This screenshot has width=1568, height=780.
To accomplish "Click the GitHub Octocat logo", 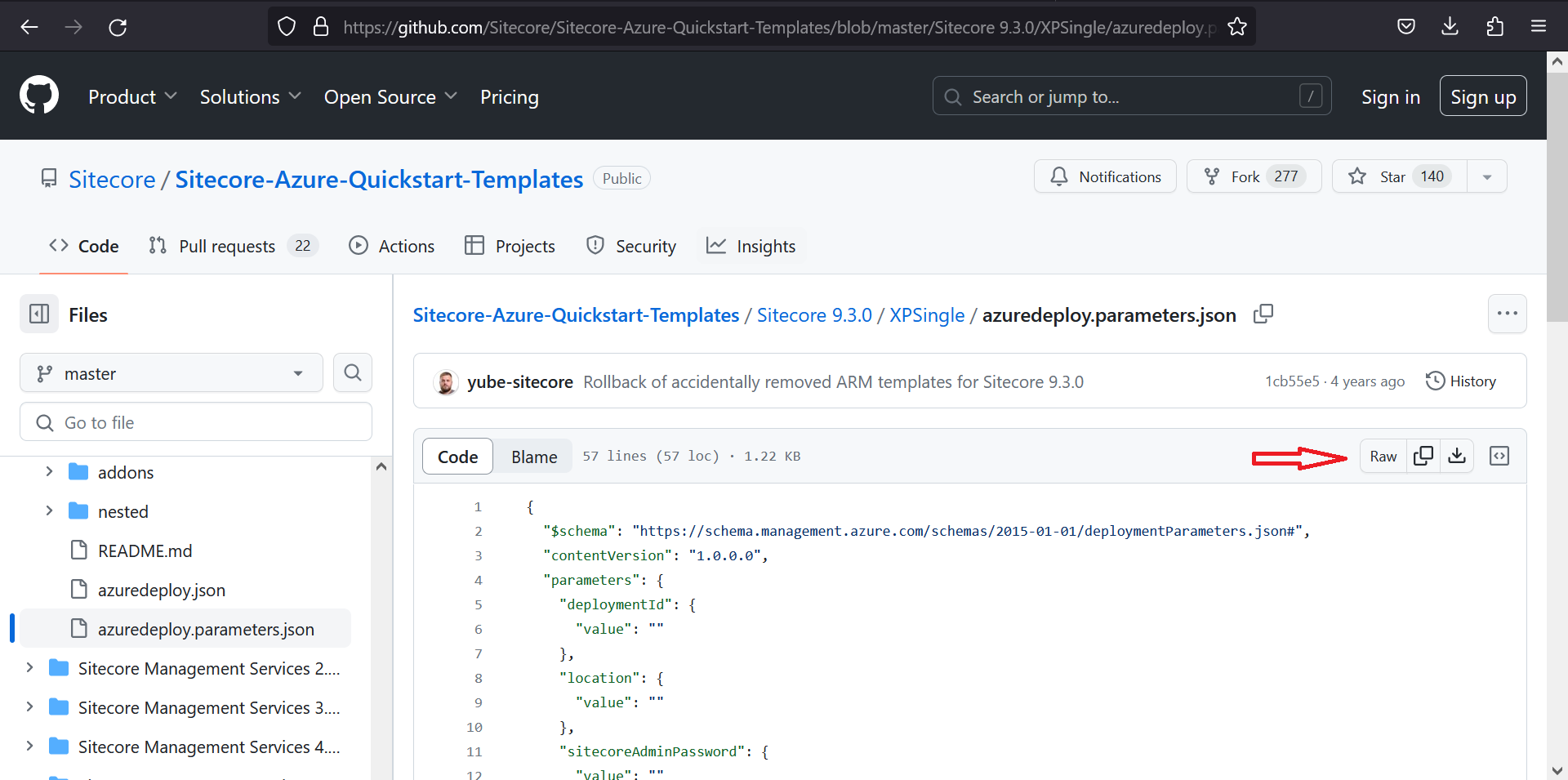I will coord(39,96).
